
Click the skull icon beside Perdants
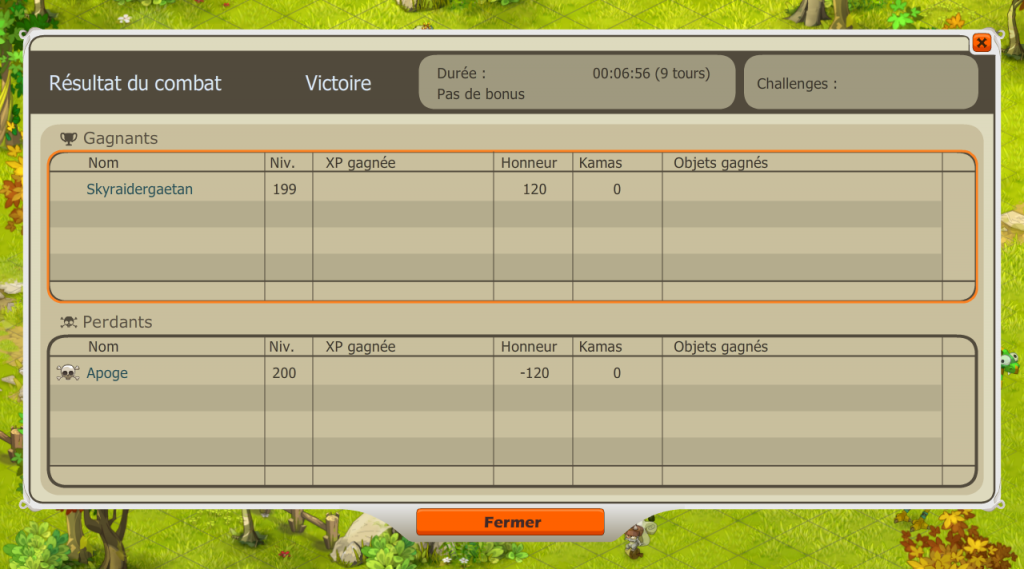[69, 322]
